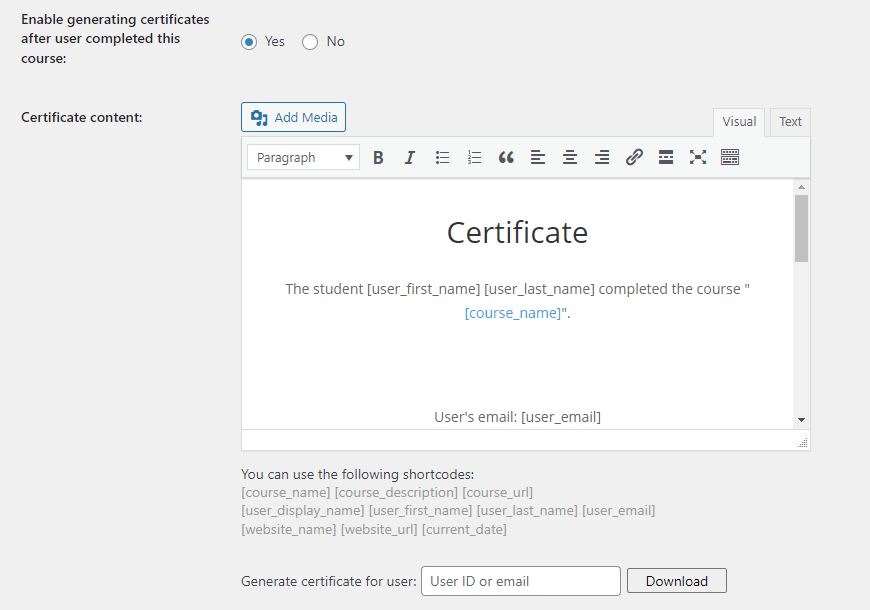Toggle bold formatting in the editor

pos(378,158)
